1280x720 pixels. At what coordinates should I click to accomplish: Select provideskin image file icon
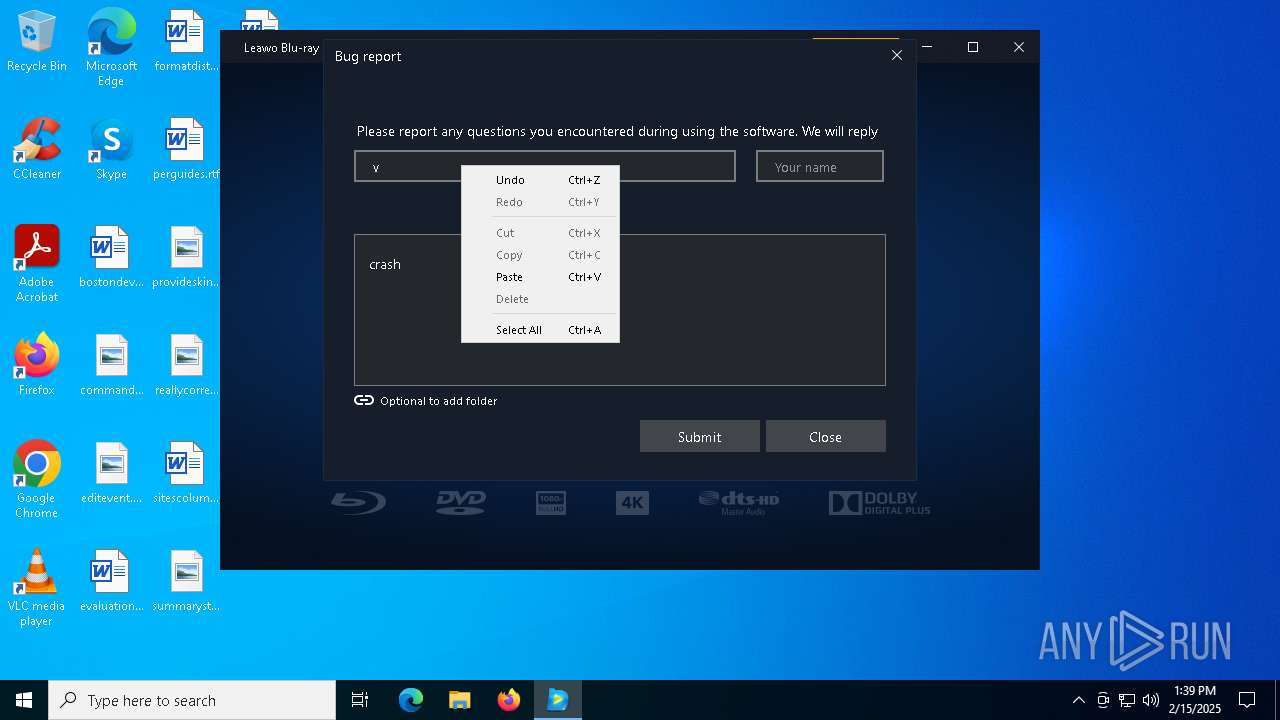[186, 257]
